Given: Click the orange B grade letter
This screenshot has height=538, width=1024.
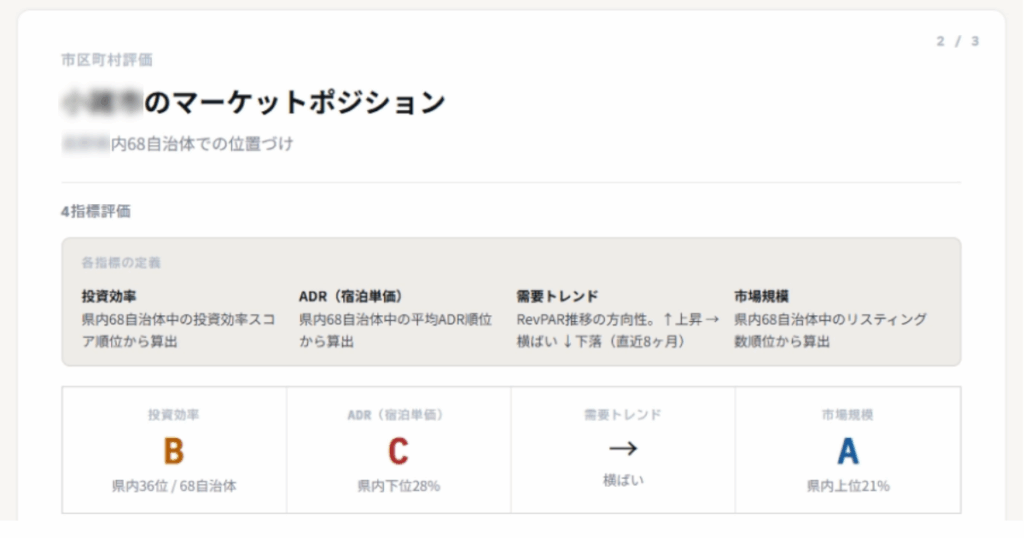Looking at the screenshot, I should click(x=174, y=451).
